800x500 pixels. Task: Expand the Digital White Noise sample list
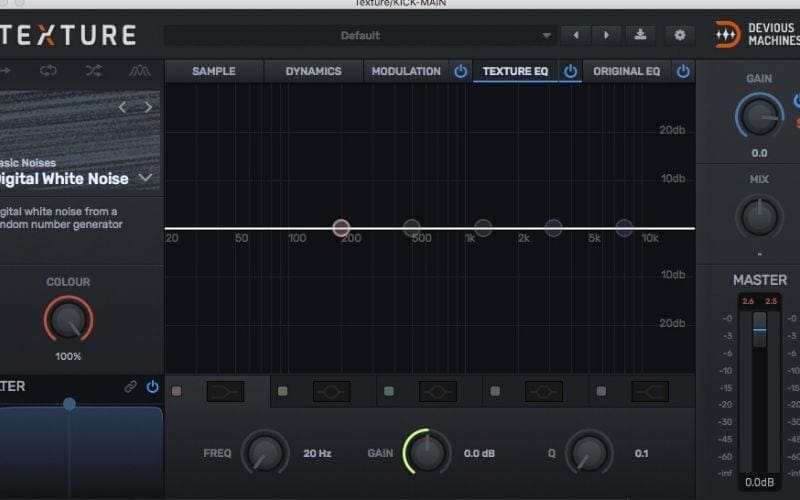(x=145, y=178)
